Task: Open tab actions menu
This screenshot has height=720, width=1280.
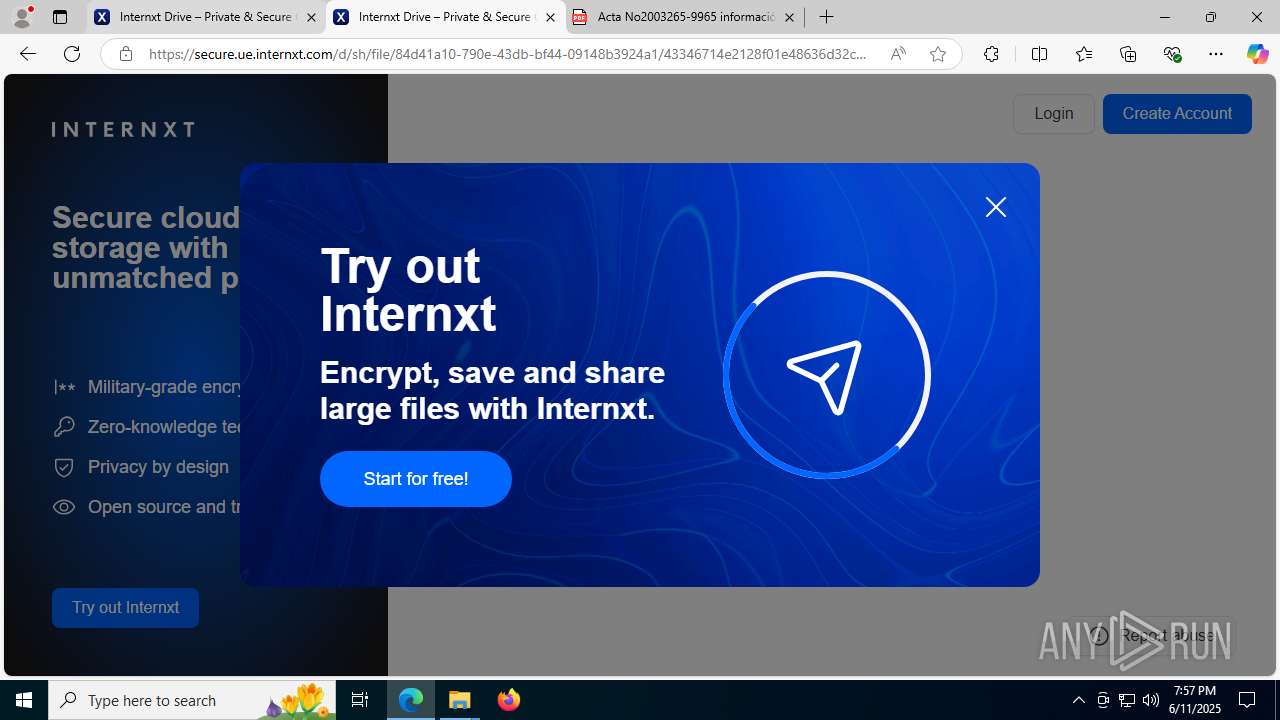Action: coord(60,17)
